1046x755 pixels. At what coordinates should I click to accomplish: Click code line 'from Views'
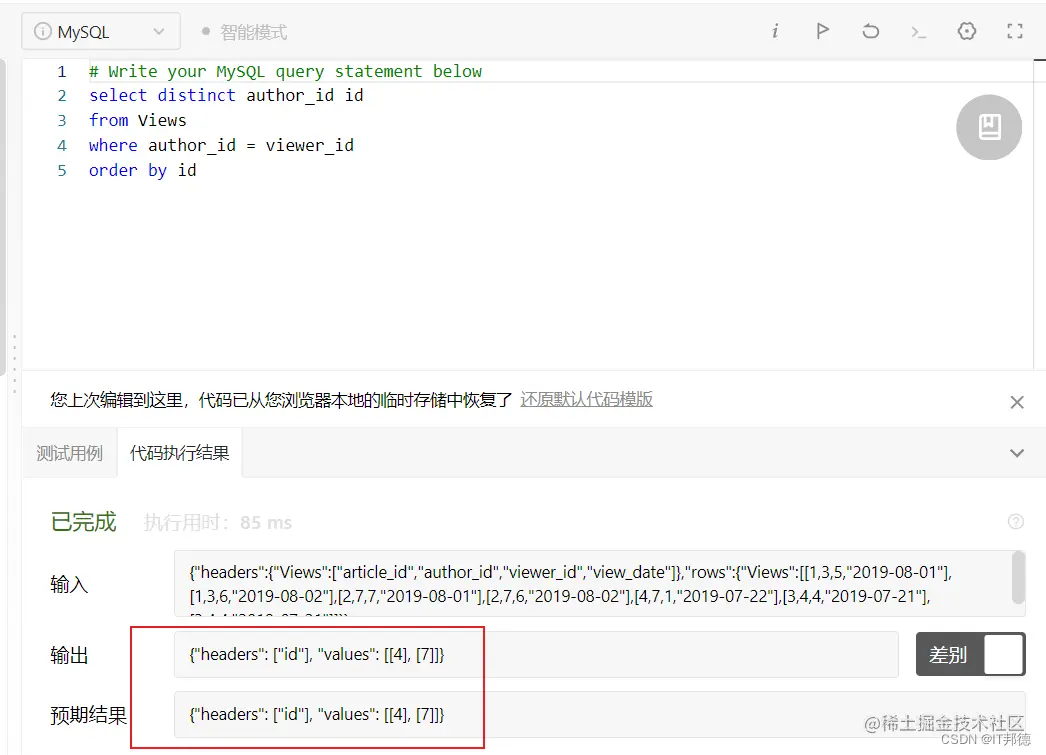tap(137, 120)
